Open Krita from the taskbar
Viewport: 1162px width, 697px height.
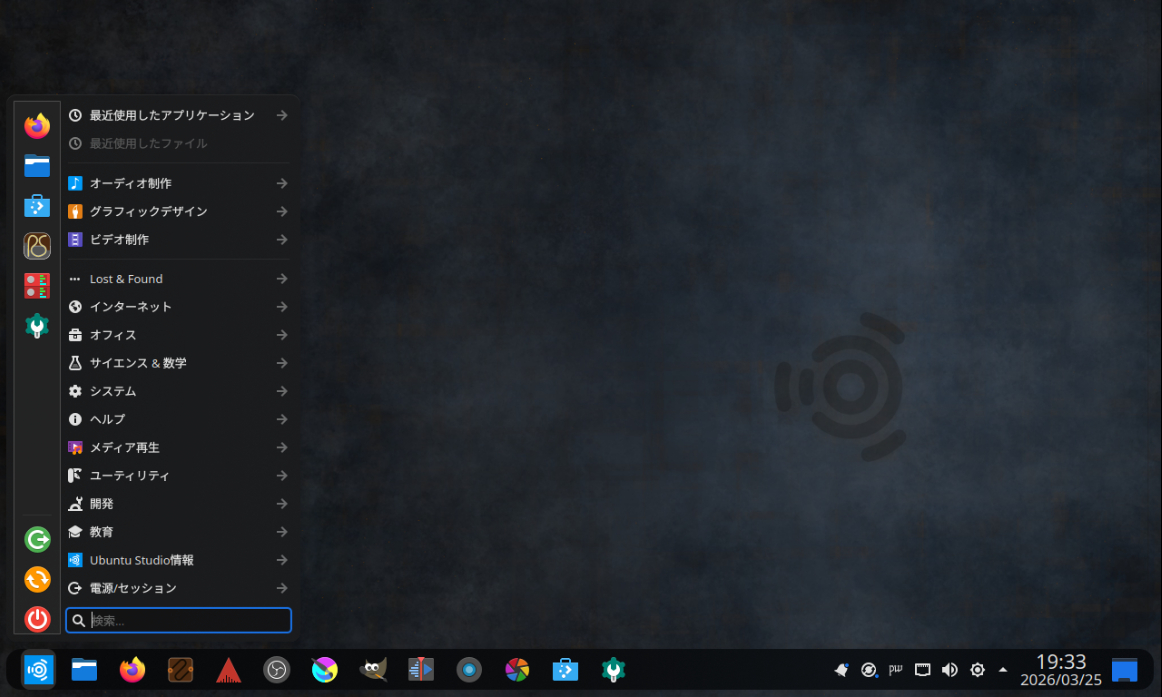click(x=325, y=670)
